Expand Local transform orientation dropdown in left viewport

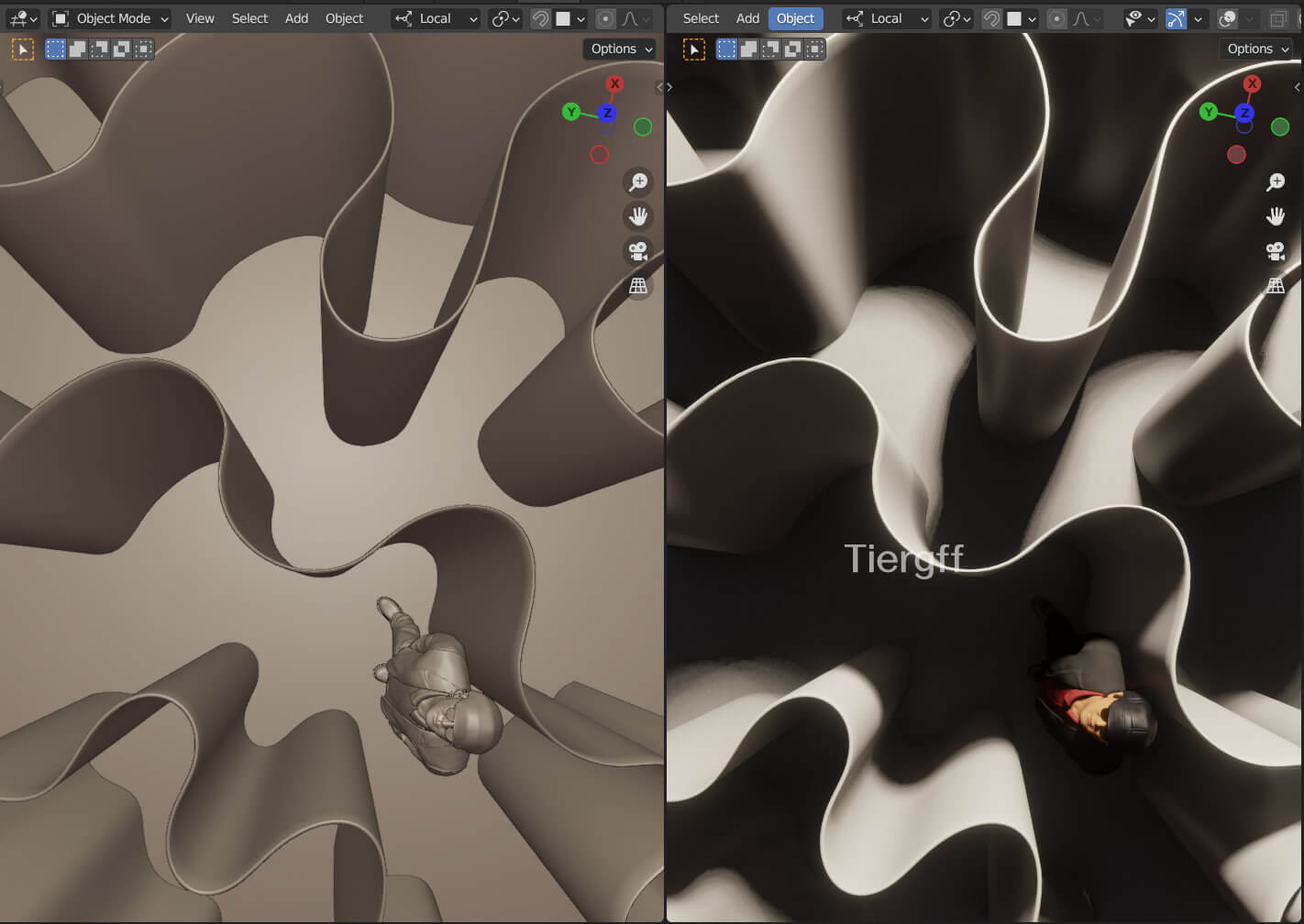click(437, 18)
